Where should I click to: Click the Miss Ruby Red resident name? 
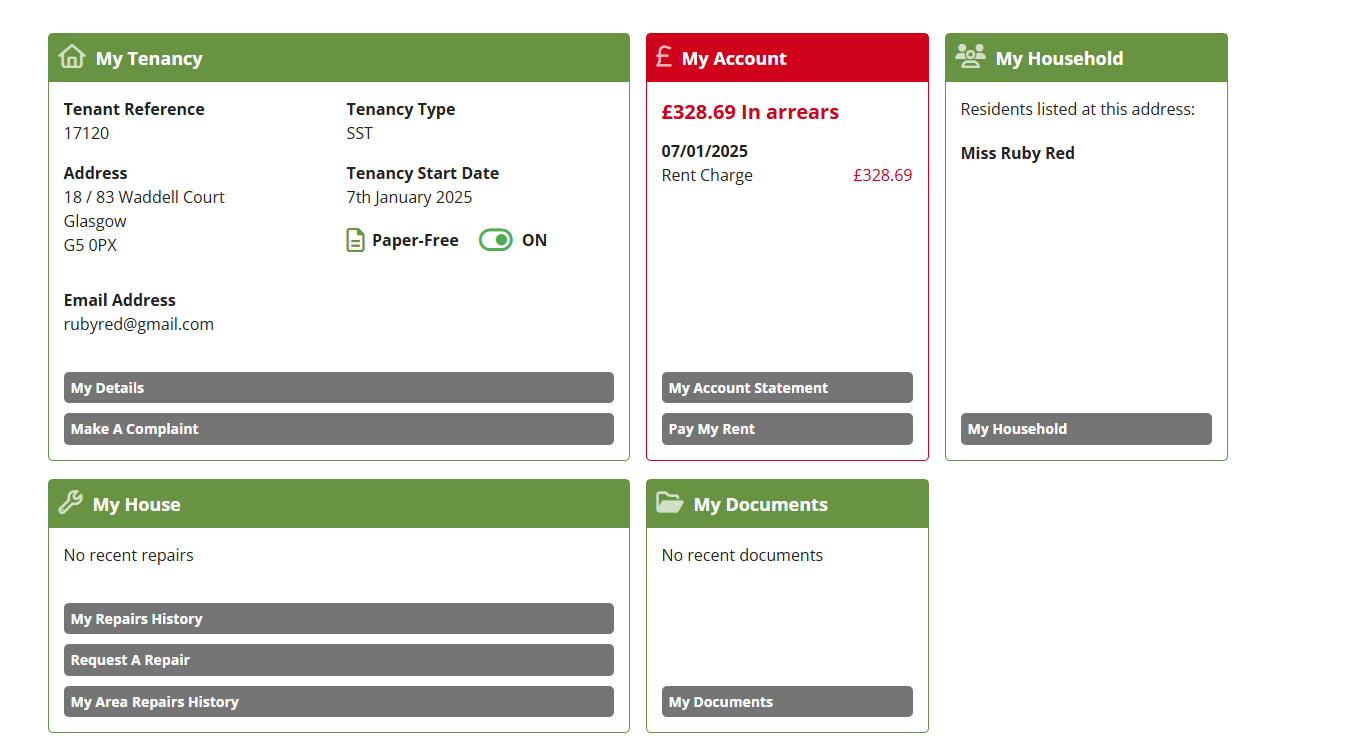[1017, 153]
